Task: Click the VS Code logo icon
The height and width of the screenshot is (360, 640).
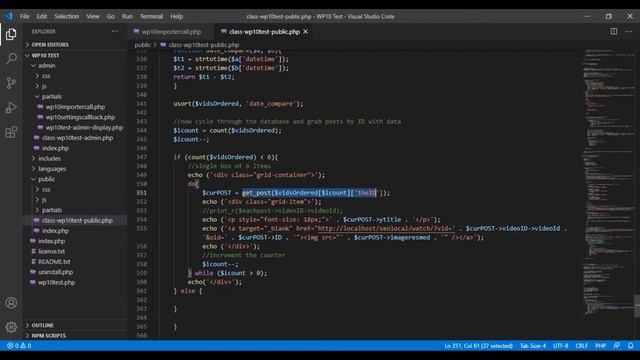Action: 9,16
